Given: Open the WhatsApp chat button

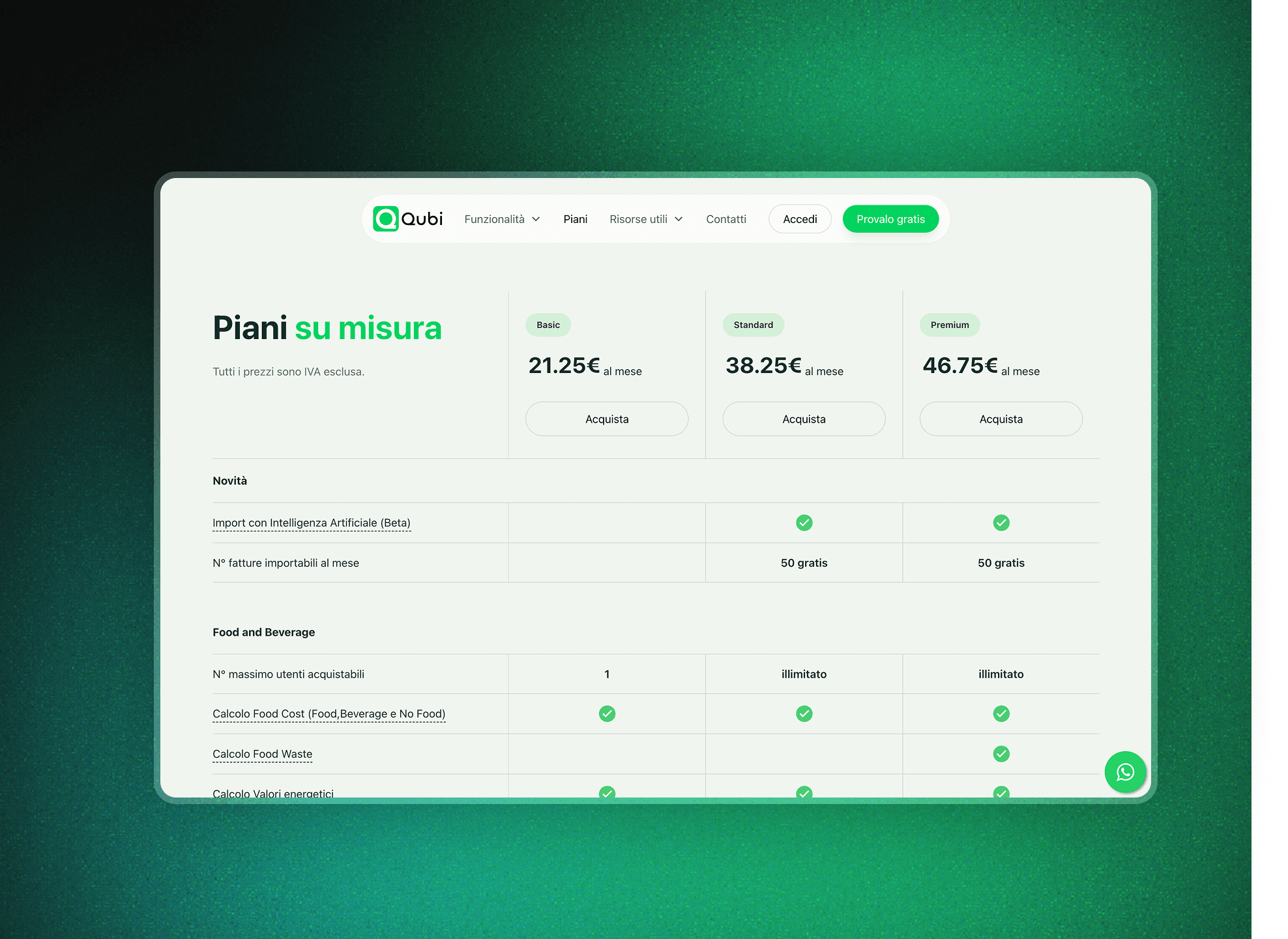Looking at the screenshot, I should (x=1125, y=772).
